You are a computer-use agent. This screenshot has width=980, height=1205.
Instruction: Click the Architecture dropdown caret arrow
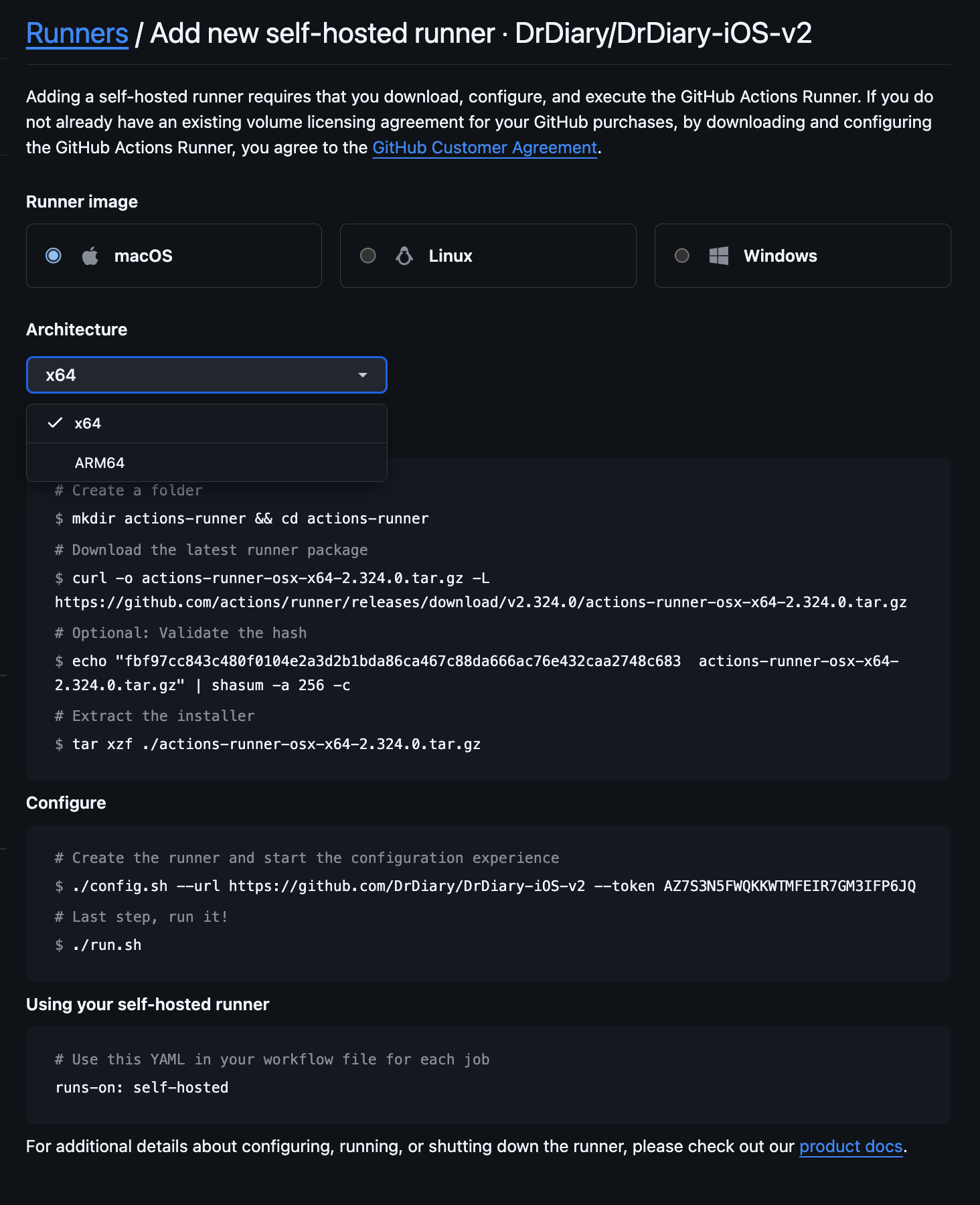[363, 375]
